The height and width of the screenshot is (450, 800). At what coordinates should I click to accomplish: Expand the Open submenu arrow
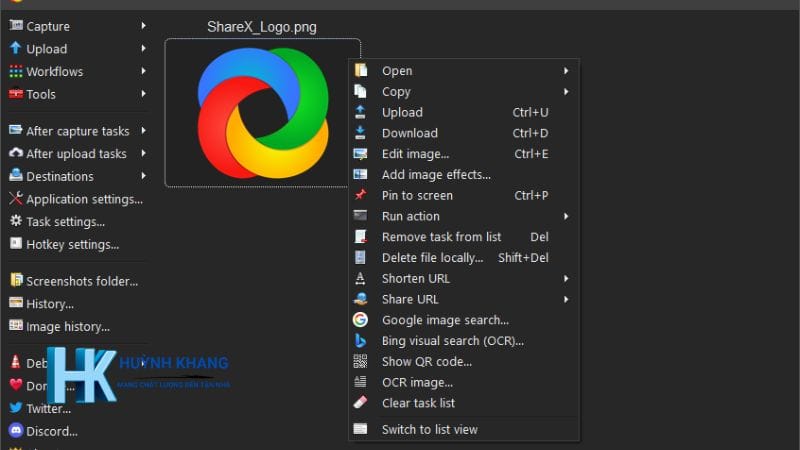pyautogui.click(x=566, y=70)
